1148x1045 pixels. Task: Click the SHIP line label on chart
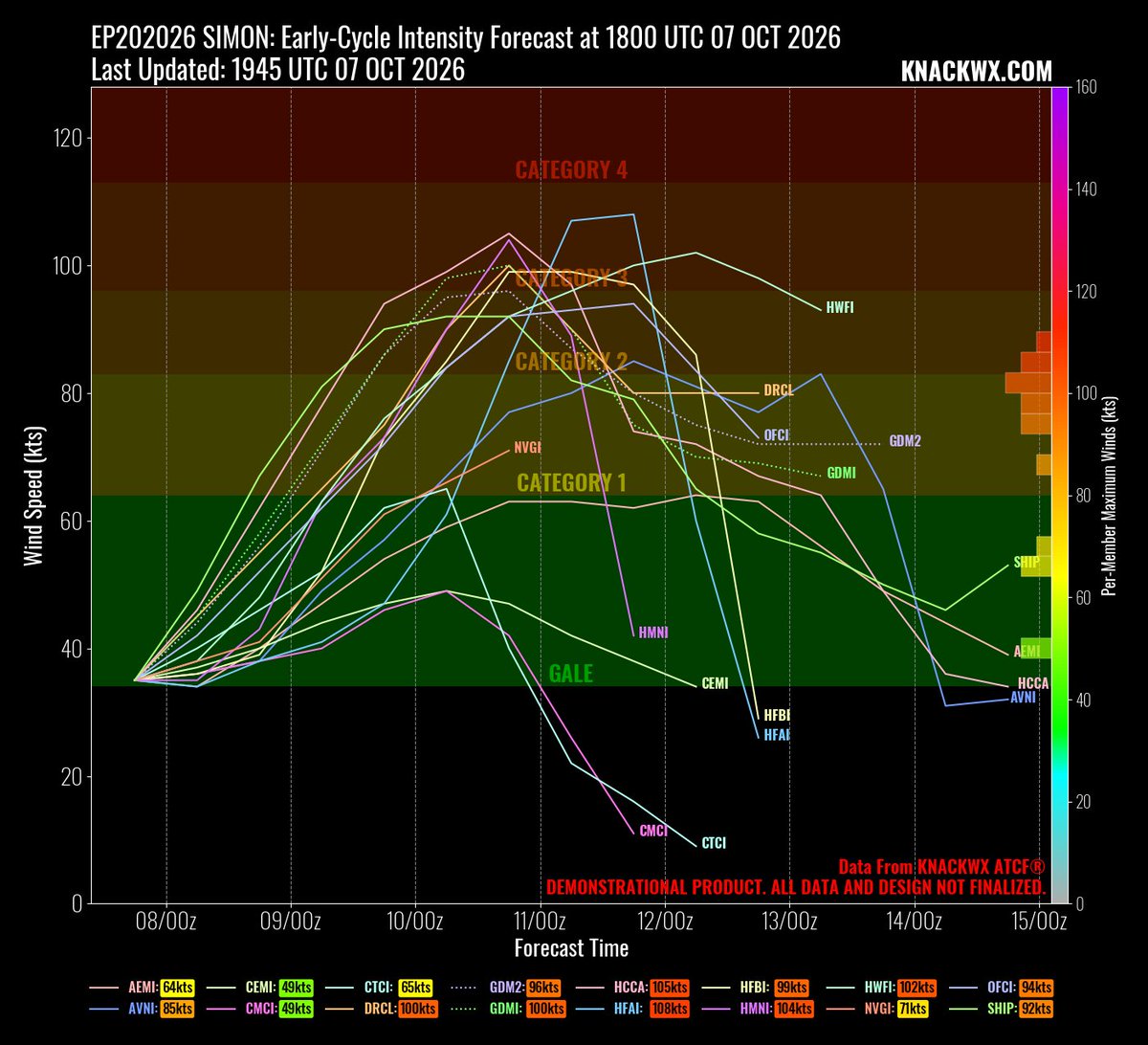tap(1027, 563)
